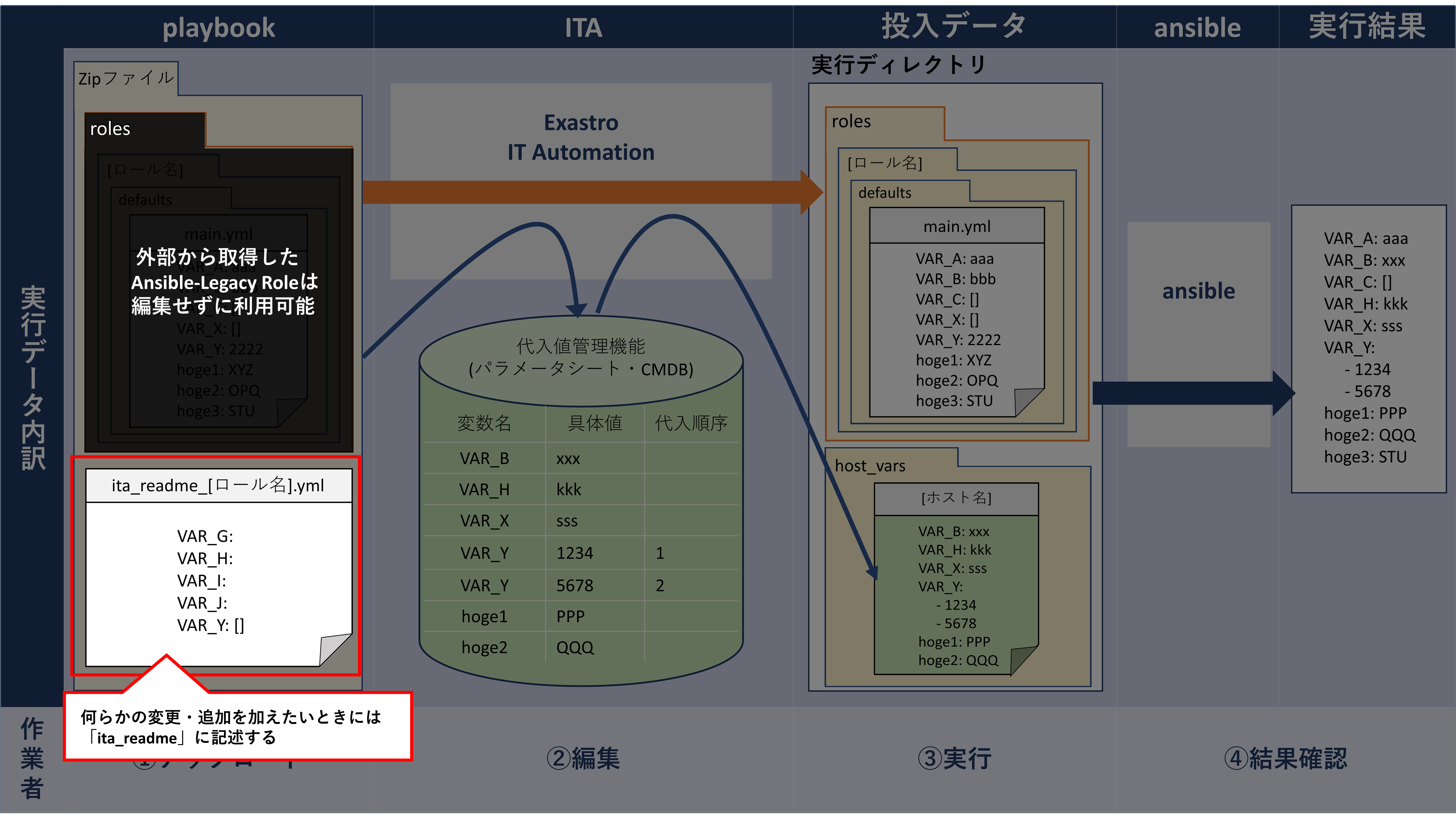Screen dimensions: 1456x819
Task: Select the "VAR_B" cell in the table
Action: (x=485, y=458)
